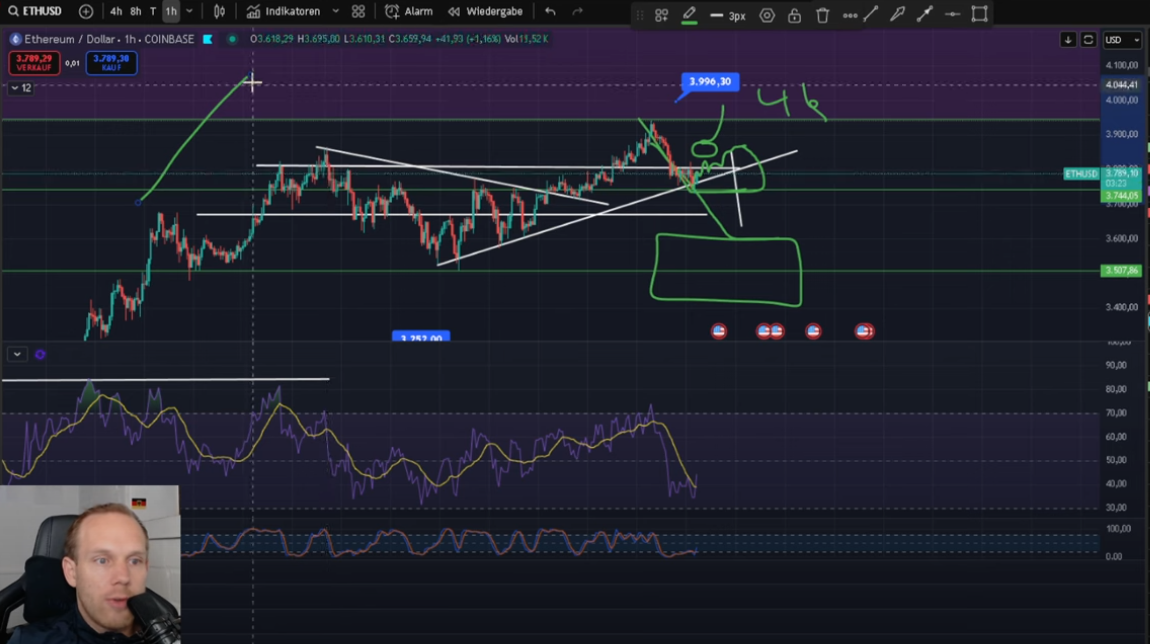Start Wiedergabe replay mode

pyautogui.click(x=486, y=11)
